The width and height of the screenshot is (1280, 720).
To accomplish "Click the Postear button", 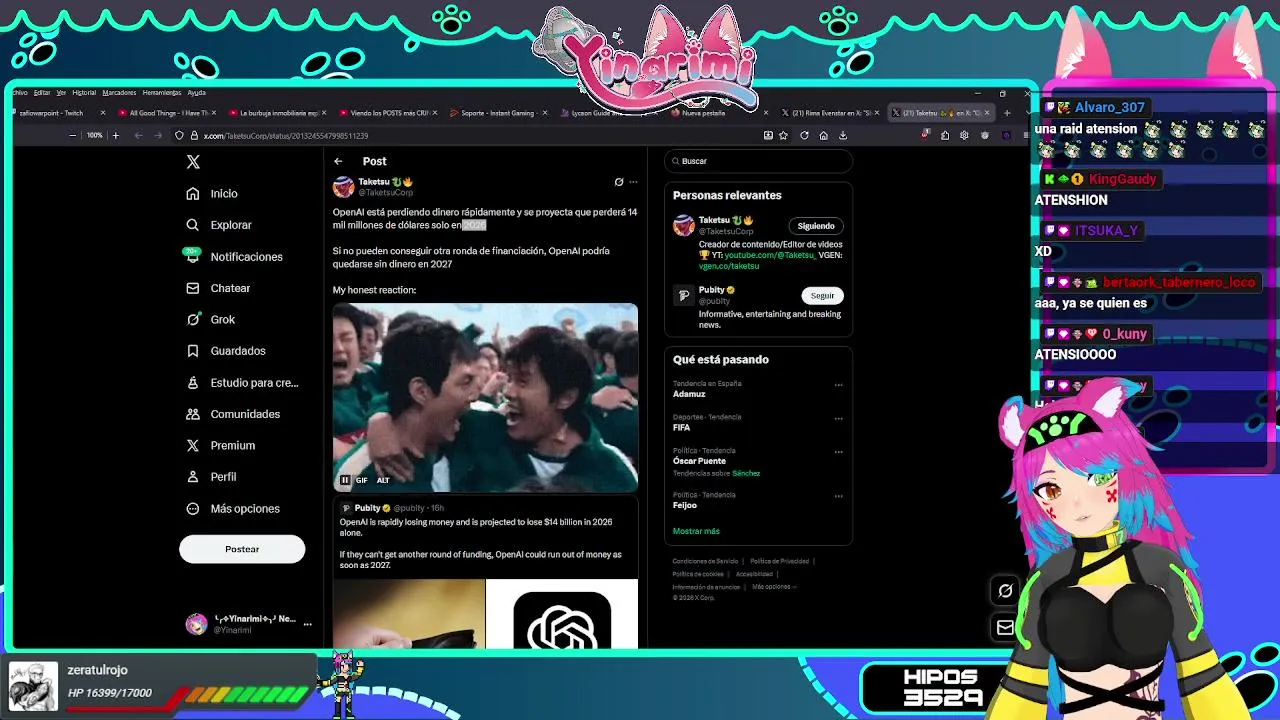I will point(242,549).
